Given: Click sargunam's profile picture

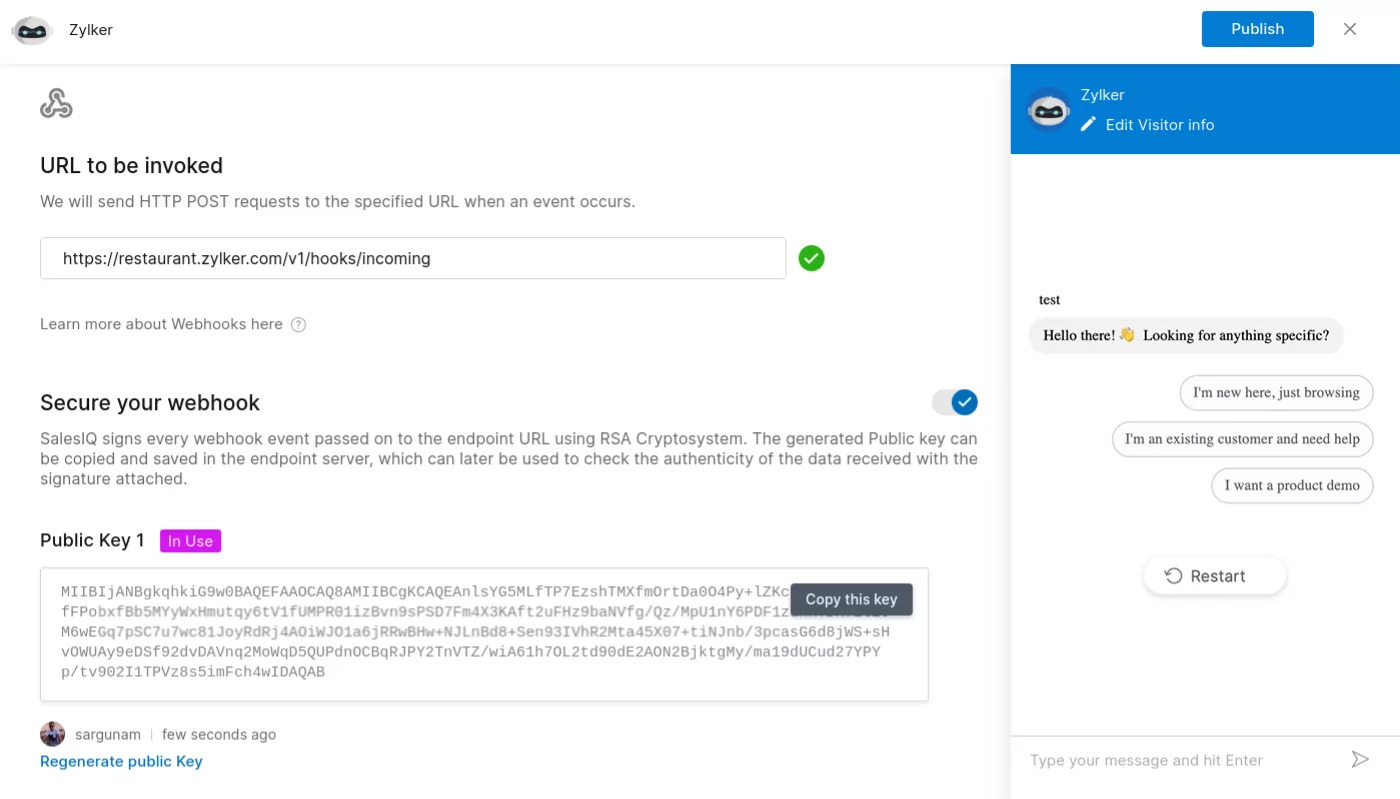Looking at the screenshot, I should 53,734.
